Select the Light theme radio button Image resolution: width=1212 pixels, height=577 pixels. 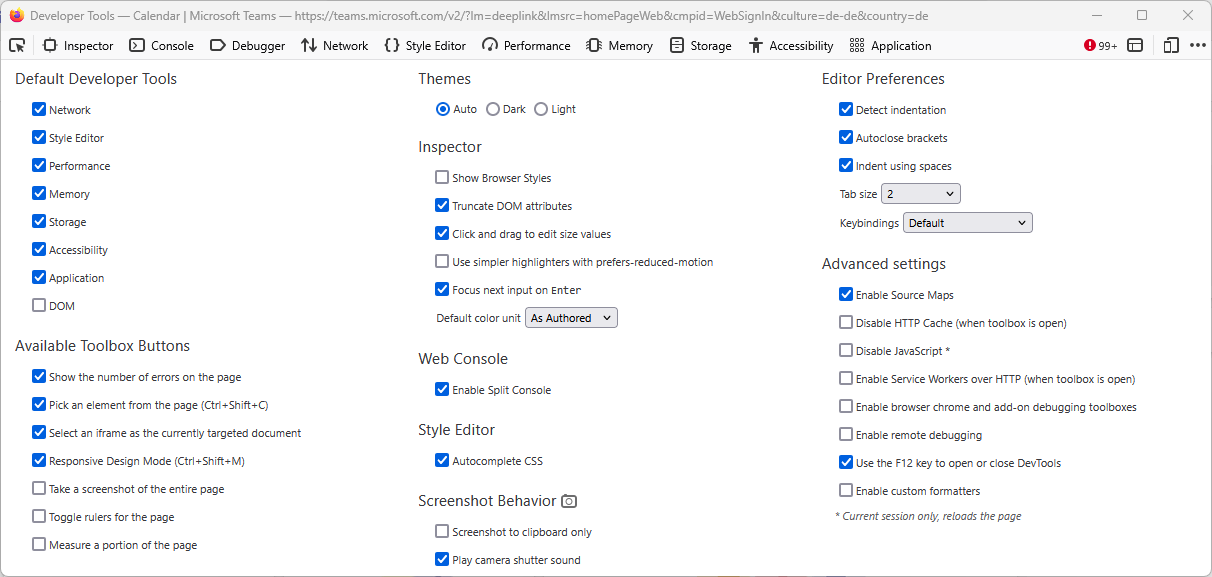tap(541, 109)
